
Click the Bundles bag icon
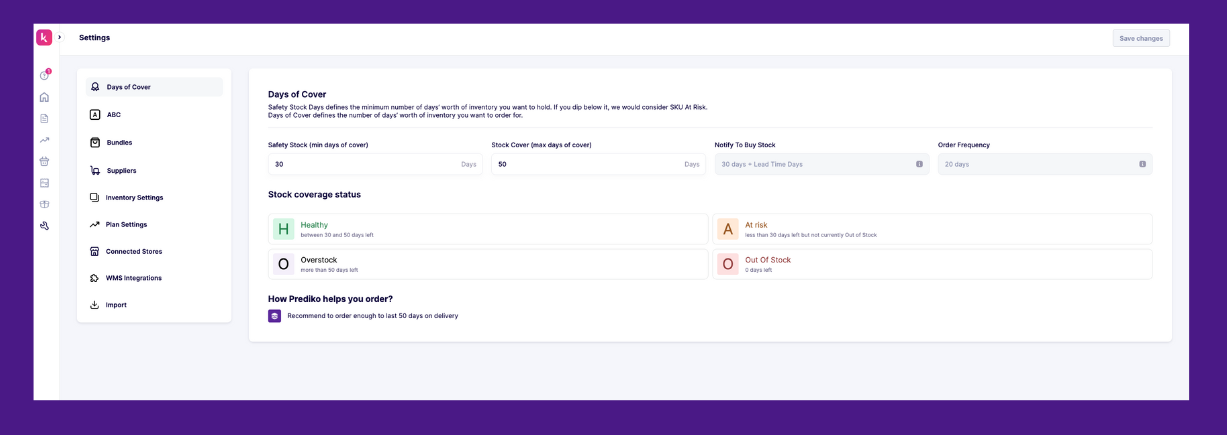pyautogui.click(x=95, y=142)
